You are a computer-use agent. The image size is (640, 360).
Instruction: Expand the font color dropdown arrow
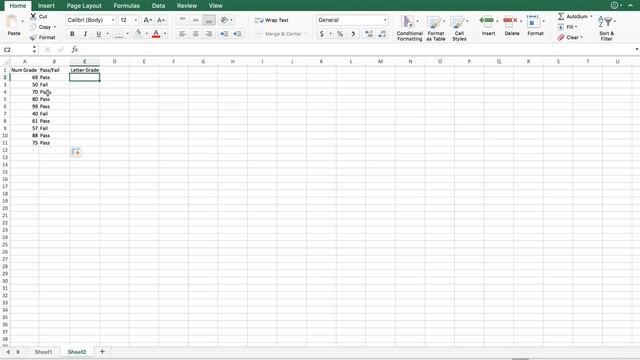165,34
